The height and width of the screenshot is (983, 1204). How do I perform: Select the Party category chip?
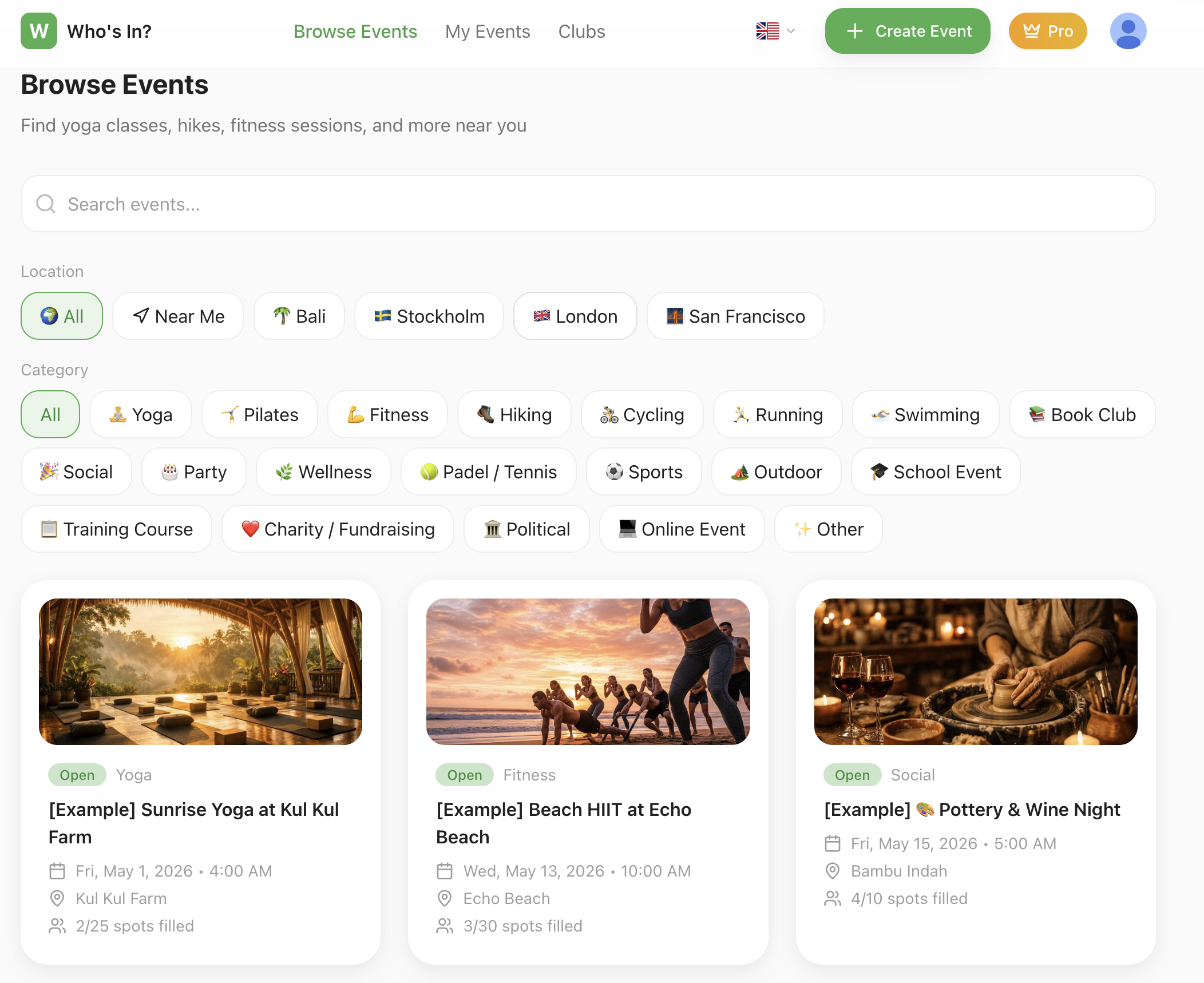pos(194,471)
